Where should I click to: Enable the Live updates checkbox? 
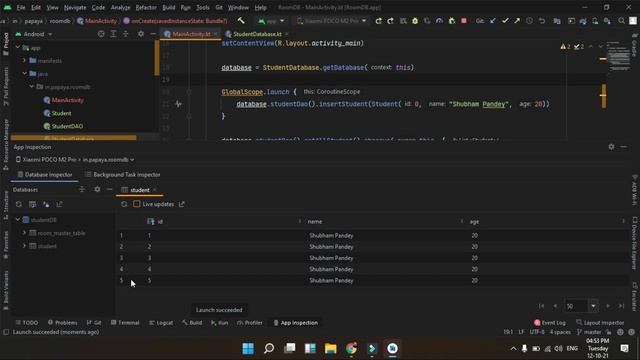tap(137, 204)
